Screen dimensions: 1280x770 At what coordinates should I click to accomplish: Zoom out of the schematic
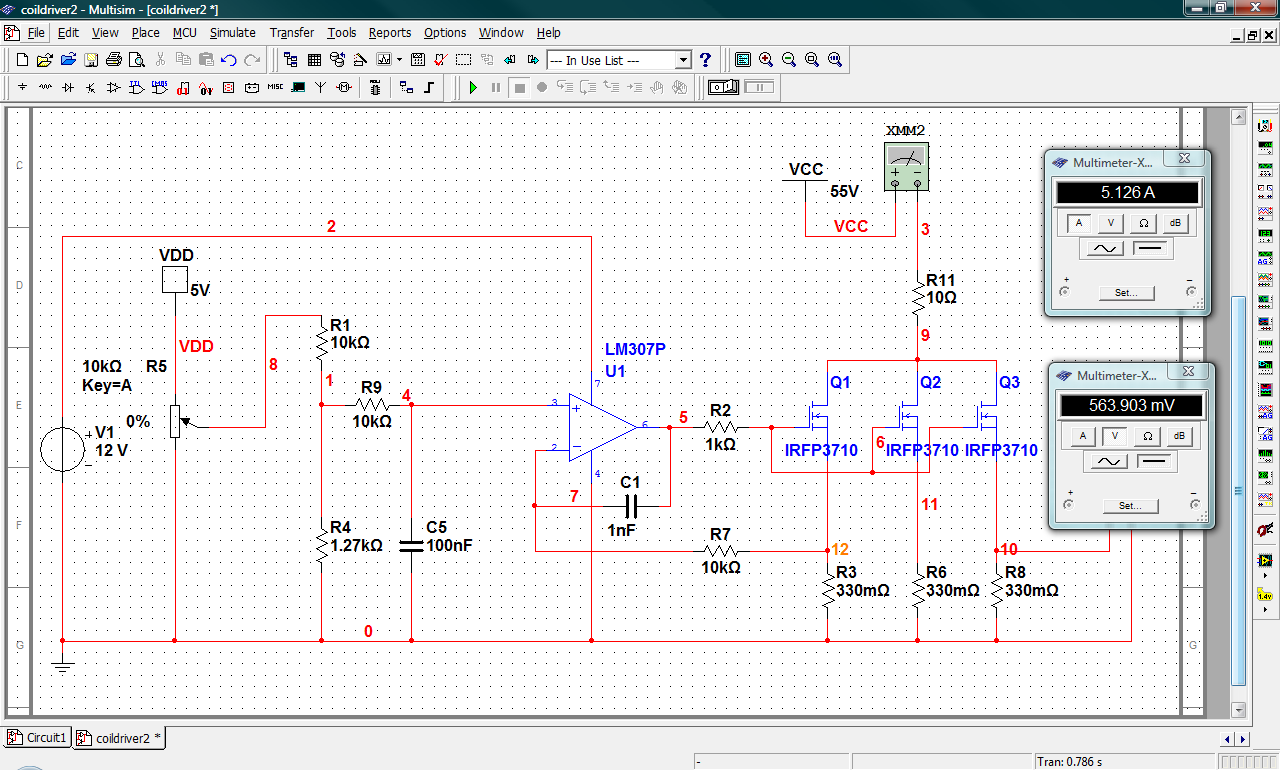789,60
